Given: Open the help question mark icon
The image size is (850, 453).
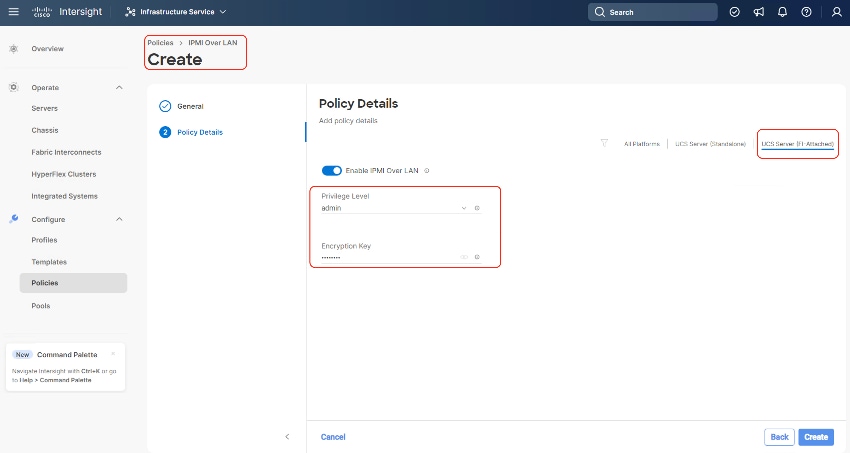Looking at the screenshot, I should coord(806,12).
